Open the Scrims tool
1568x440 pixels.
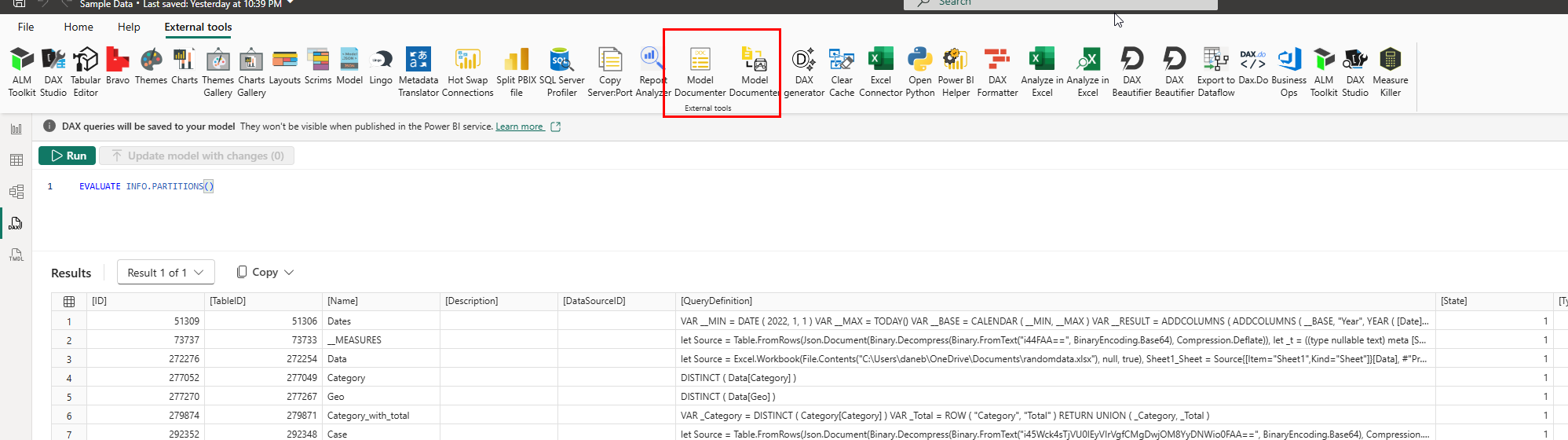click(x=318, y=66)
